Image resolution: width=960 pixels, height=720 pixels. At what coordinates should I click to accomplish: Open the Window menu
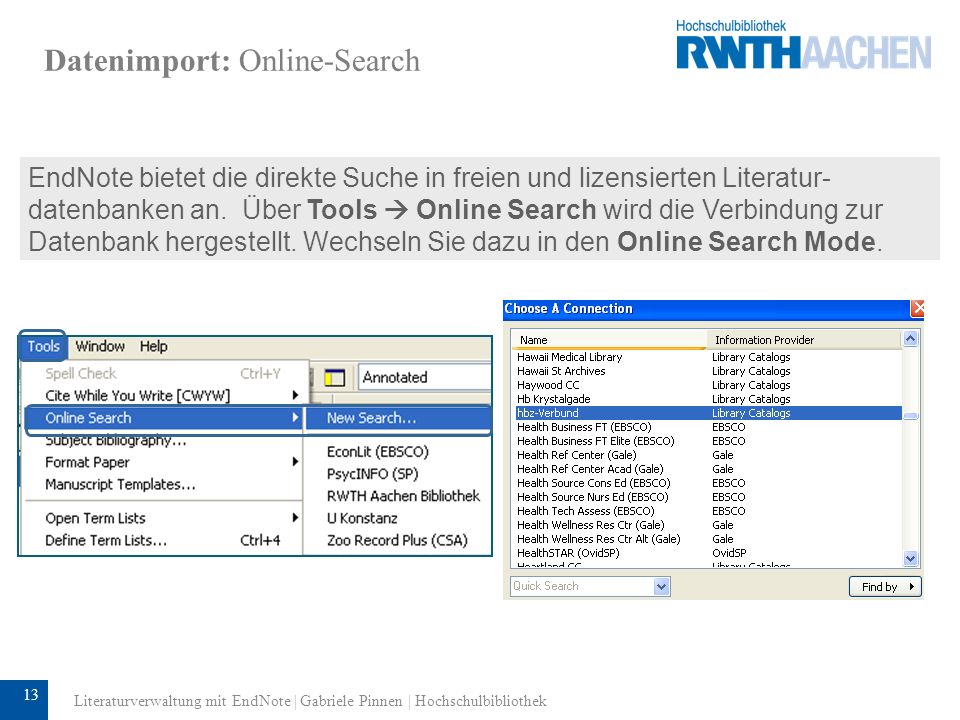[100, 347]
